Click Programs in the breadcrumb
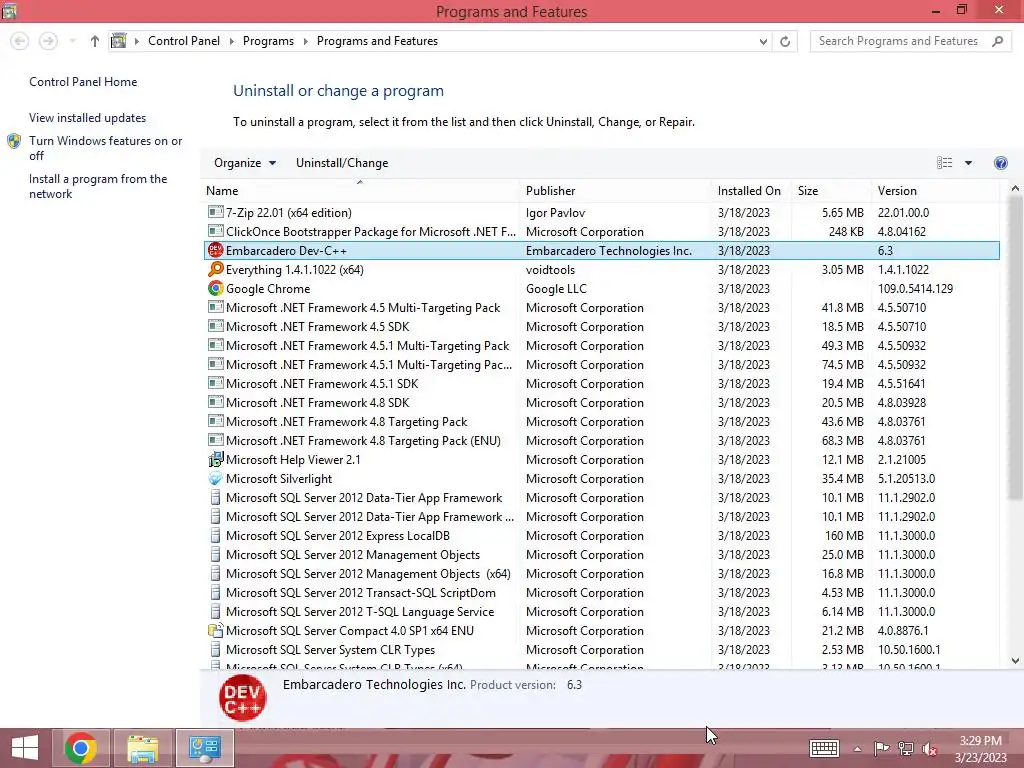Screen dimensions: 1024x768 pos(268,41)
